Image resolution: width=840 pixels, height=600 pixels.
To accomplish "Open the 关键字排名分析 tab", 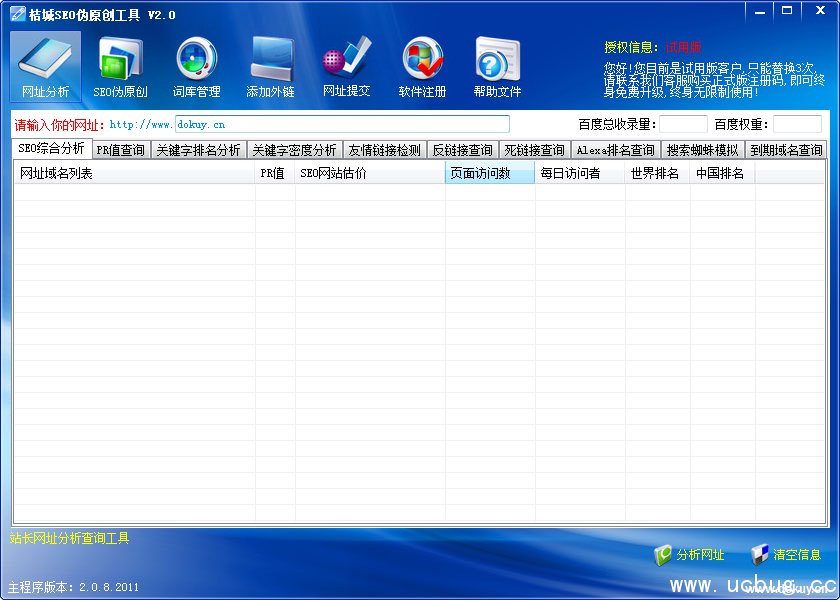I will tap(198, 150).
